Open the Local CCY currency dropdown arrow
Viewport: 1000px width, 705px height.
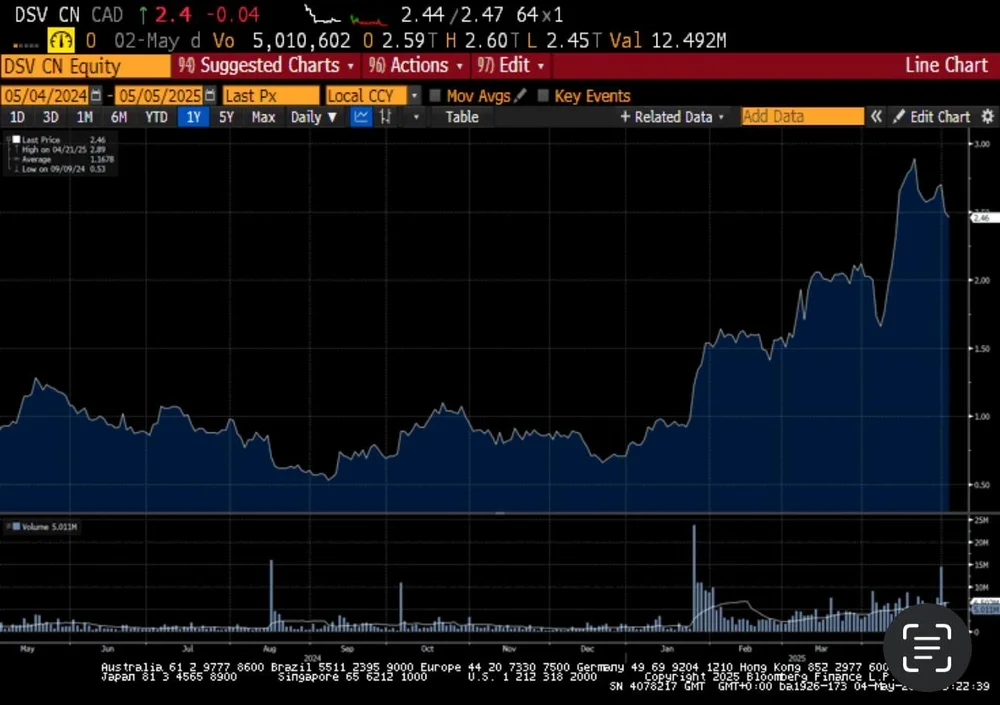click(x=415, y=96)
